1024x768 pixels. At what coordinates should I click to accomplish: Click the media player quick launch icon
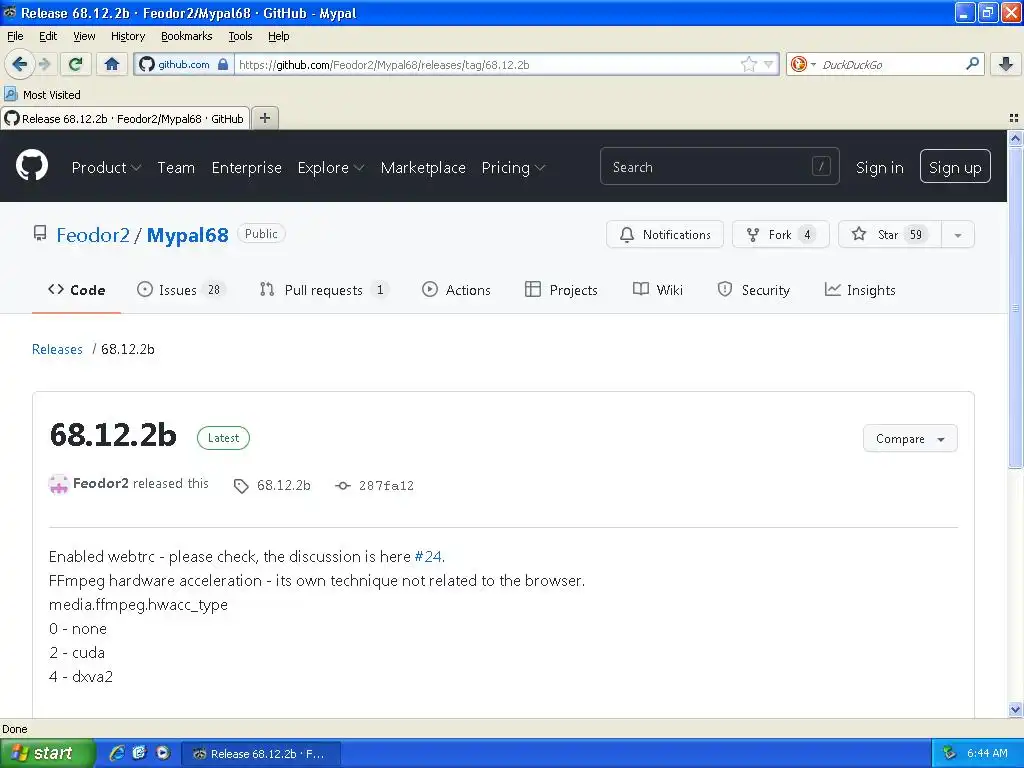tap(163, 753)
